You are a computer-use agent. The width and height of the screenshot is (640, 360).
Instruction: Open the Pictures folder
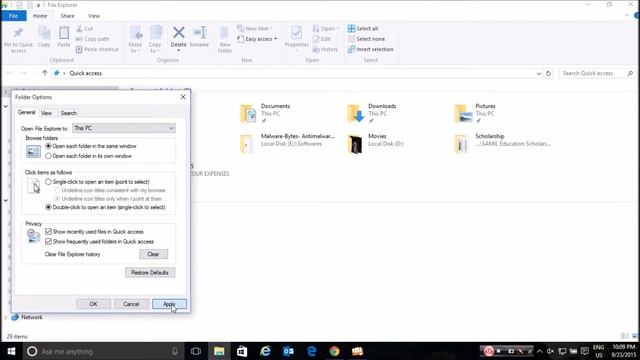click(475, 113)
